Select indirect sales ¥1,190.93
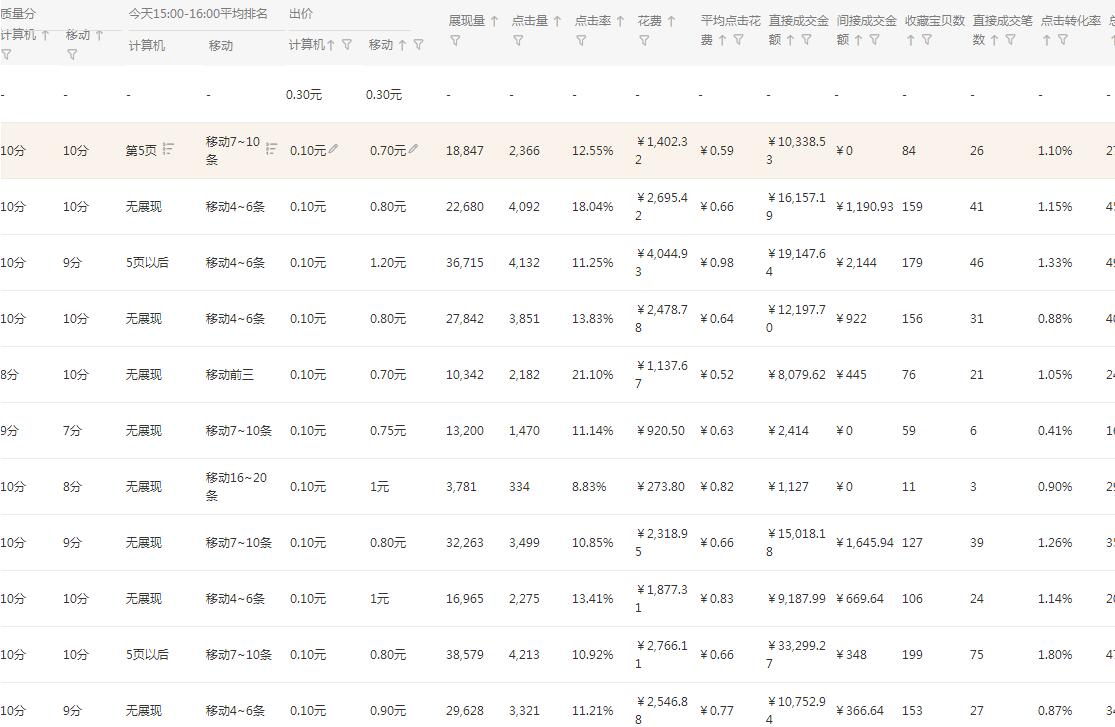Screen dimensions: 1115x727 (x=865, y=207)
